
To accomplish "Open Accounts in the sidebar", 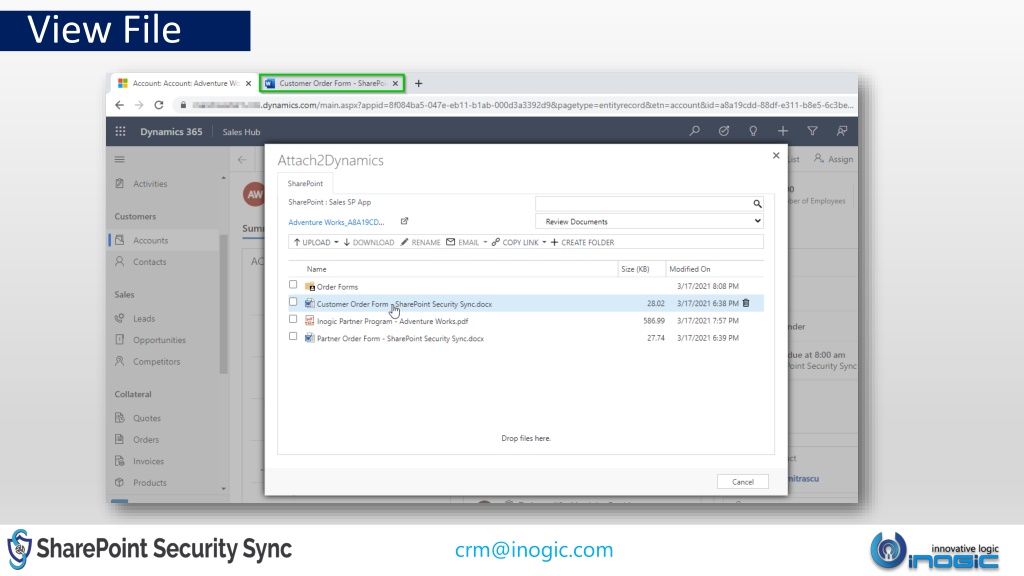I will click(150, 240).
